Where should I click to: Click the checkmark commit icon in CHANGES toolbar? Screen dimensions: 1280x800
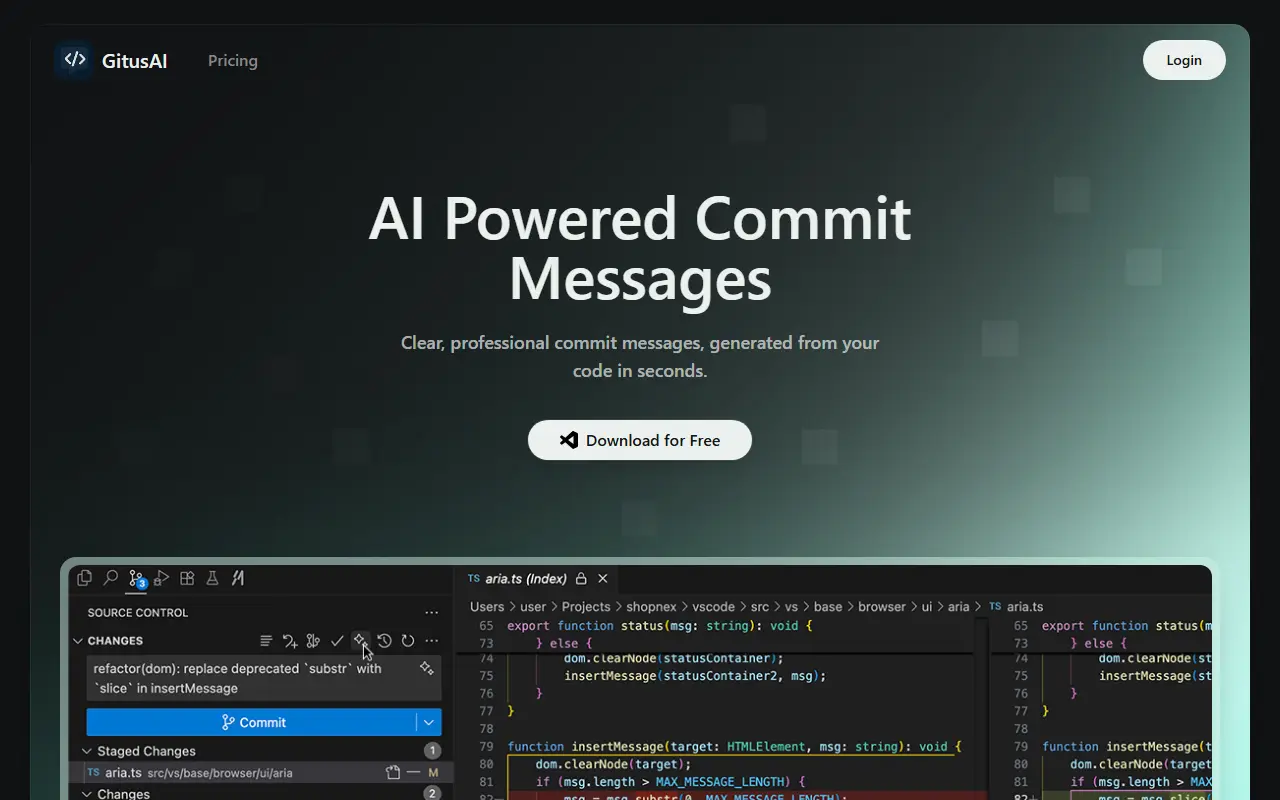tap(337, 641)
